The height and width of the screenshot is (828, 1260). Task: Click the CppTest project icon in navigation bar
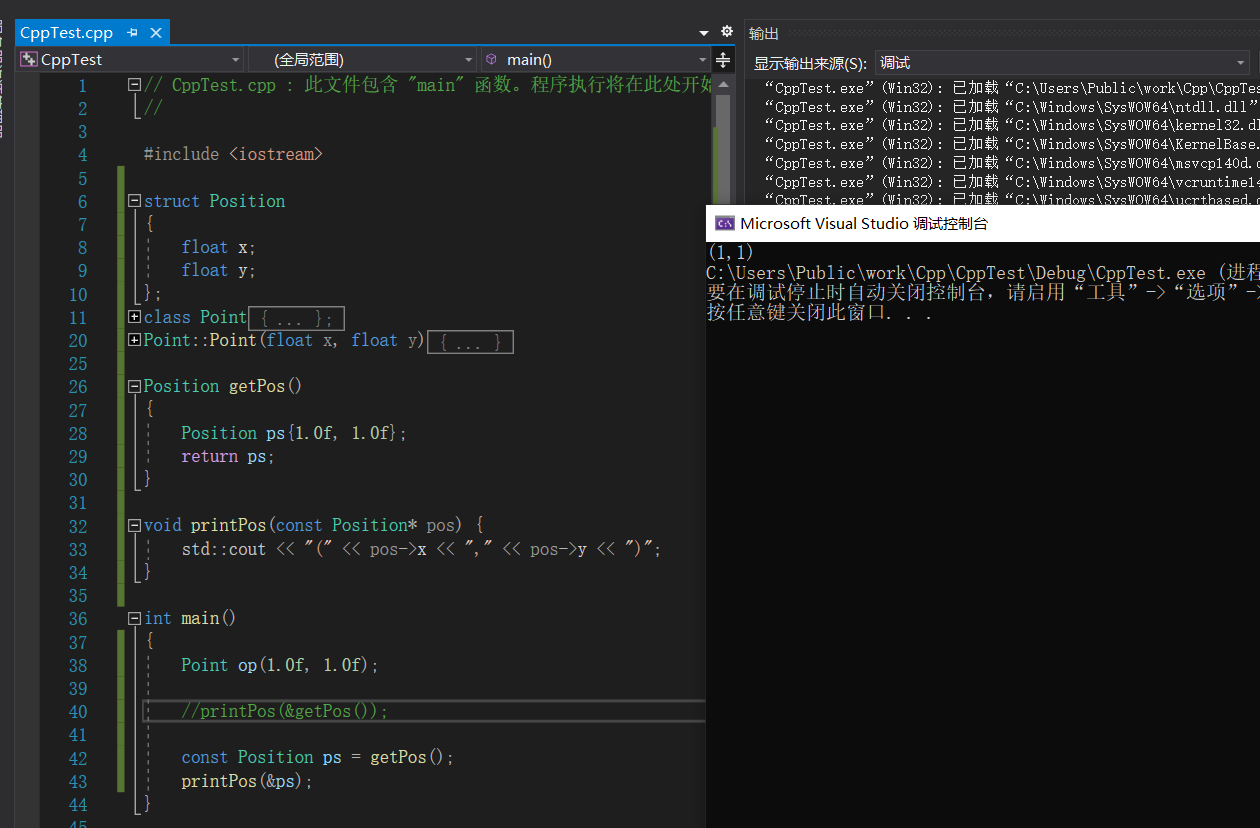[x=28, y=60]
